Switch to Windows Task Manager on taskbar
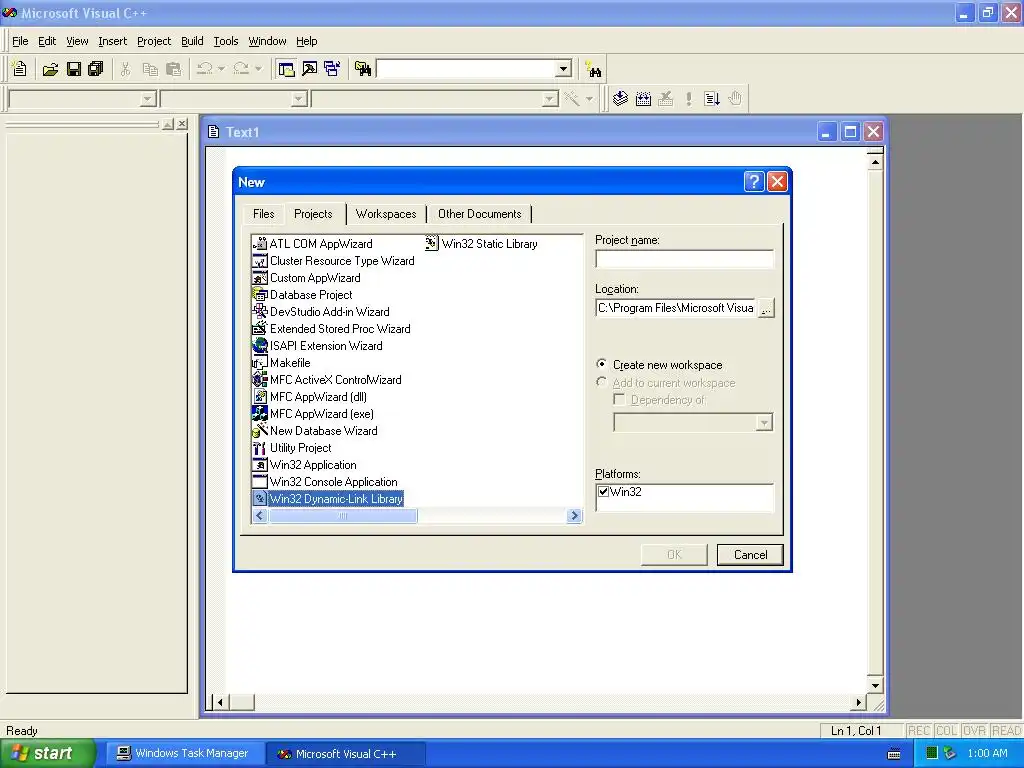Screen dimensions: 1024x768 [x=185, y=754]
